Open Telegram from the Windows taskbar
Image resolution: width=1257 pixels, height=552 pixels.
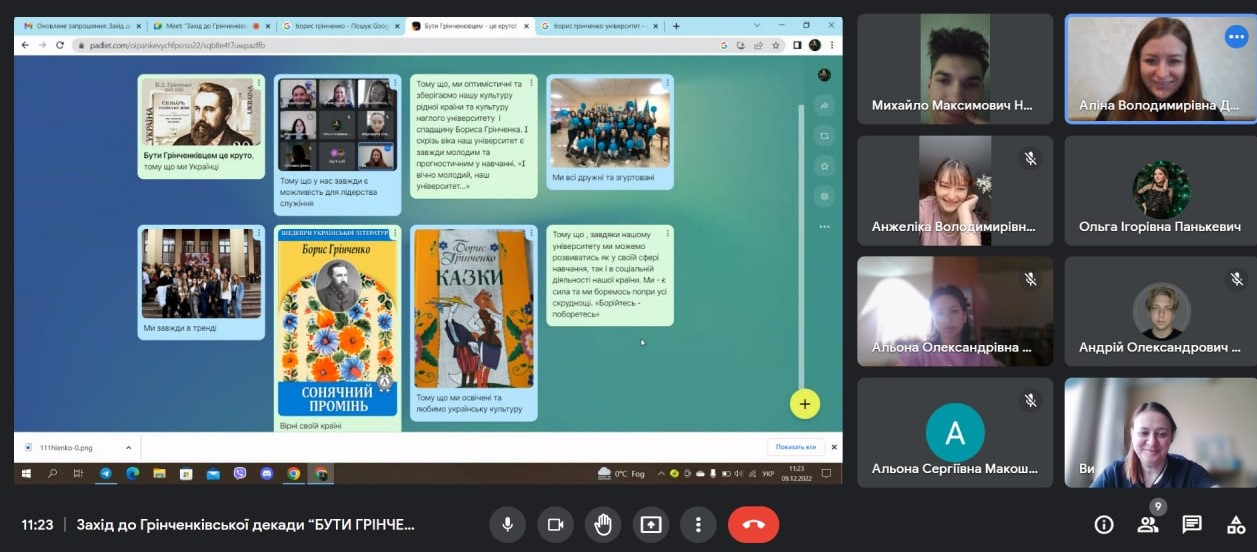pos(105,473)
